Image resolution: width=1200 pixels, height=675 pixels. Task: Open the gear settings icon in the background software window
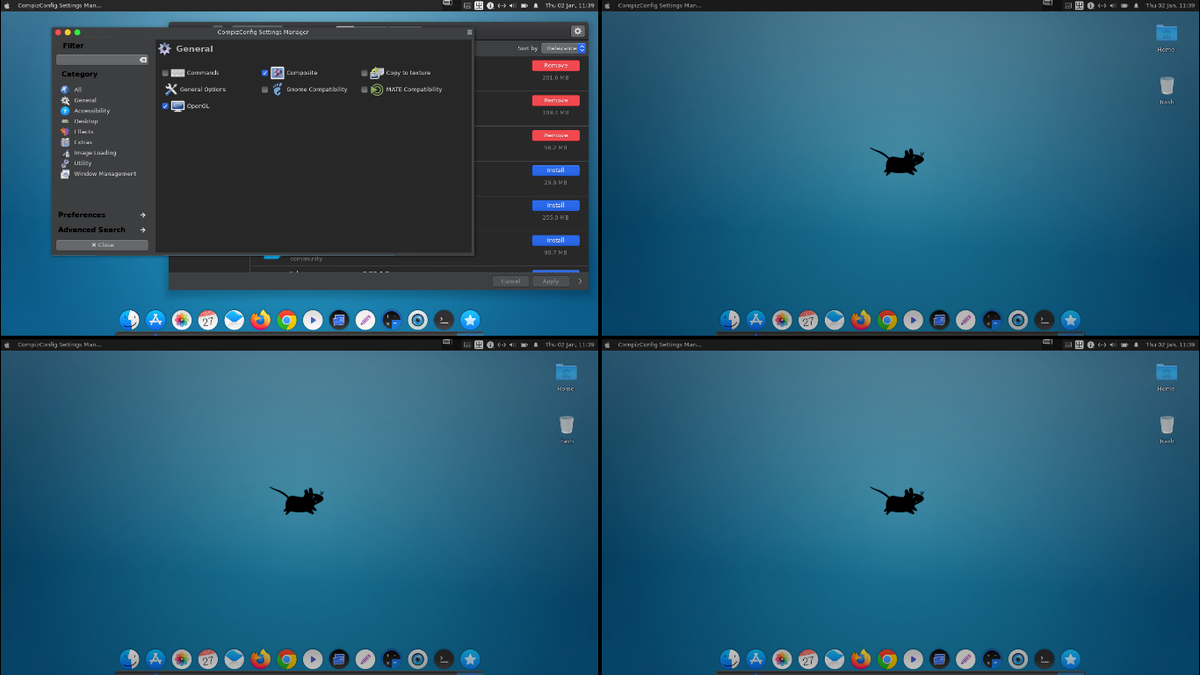point(577,31)
